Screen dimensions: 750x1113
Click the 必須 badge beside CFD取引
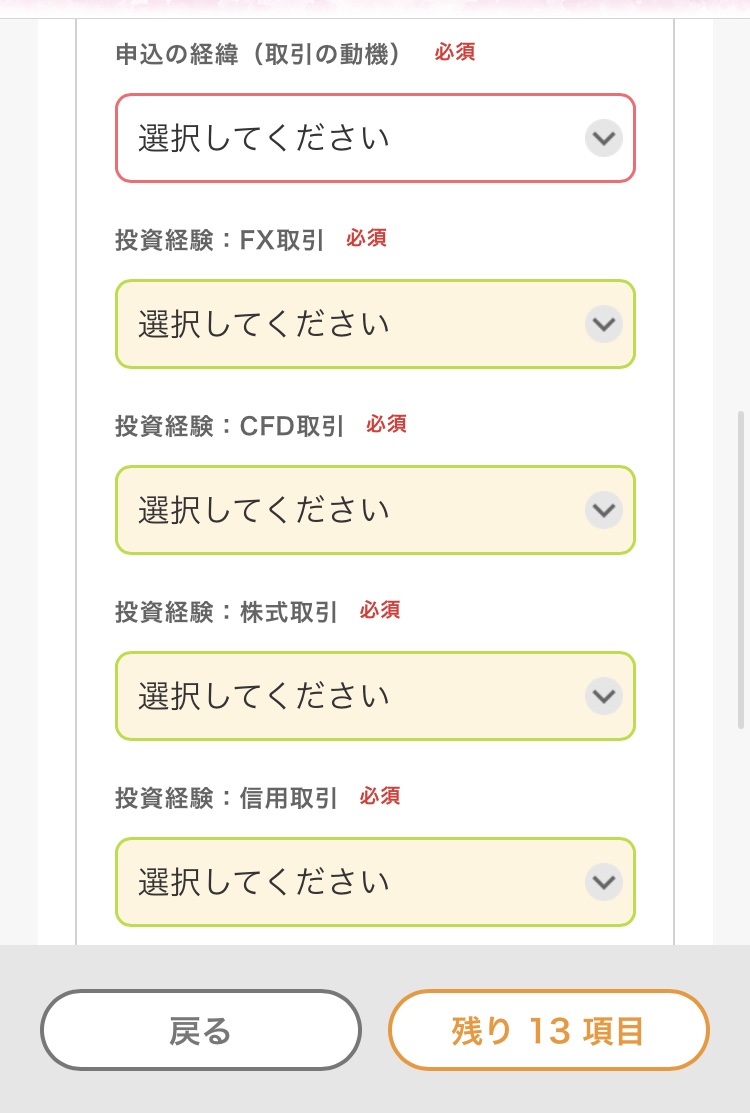pyautogui.click(x=386, y=424)
